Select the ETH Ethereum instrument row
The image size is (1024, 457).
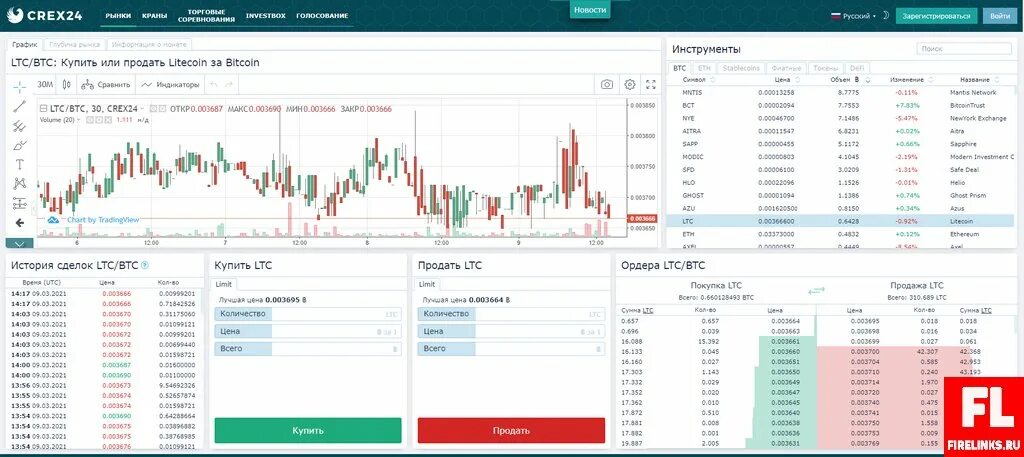[842, 234]
